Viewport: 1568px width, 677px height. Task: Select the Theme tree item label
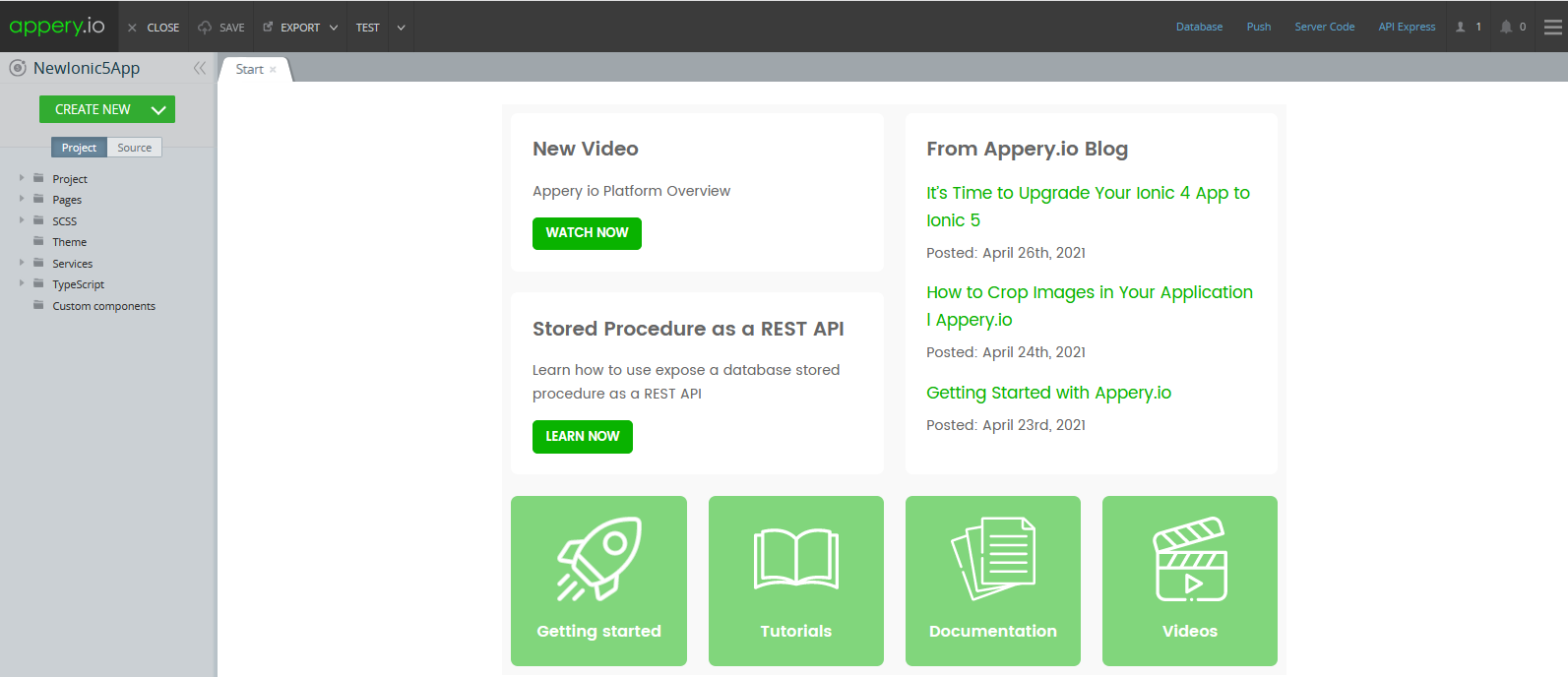coord(70,242)
